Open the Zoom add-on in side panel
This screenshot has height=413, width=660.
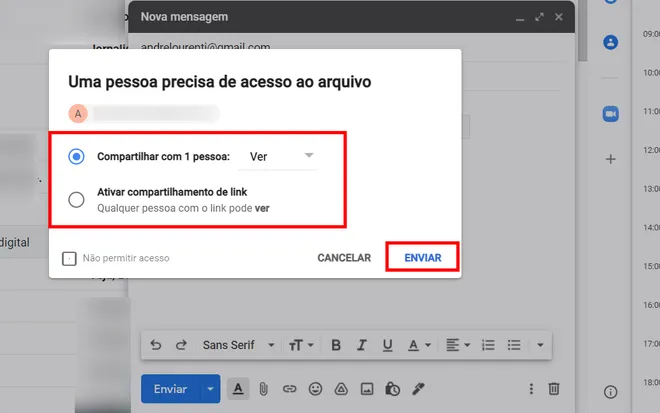610,114
